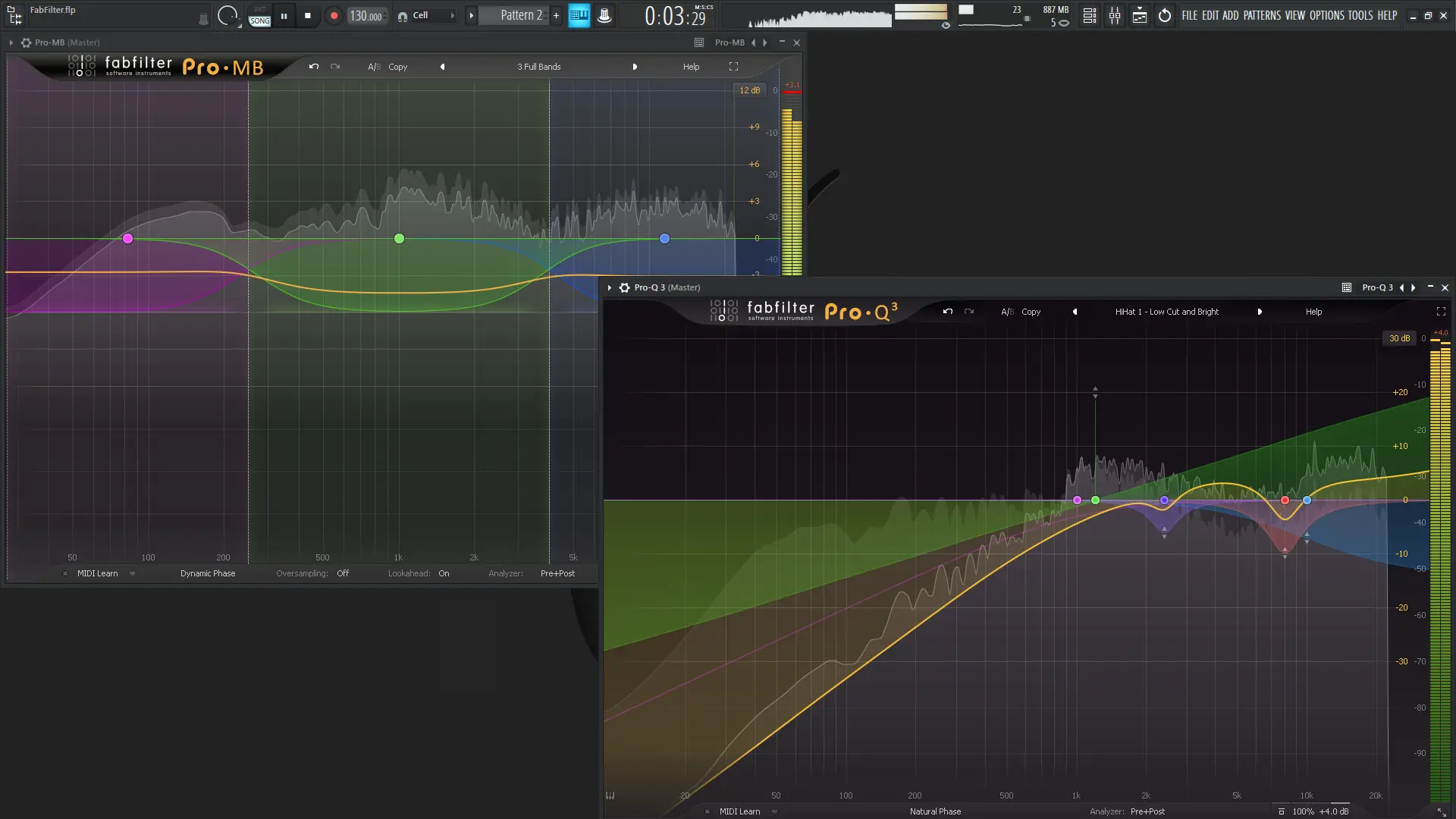The height and width of the screenshot is (819, 1456).
Task: Click the record button
Action: click(334, 15)
